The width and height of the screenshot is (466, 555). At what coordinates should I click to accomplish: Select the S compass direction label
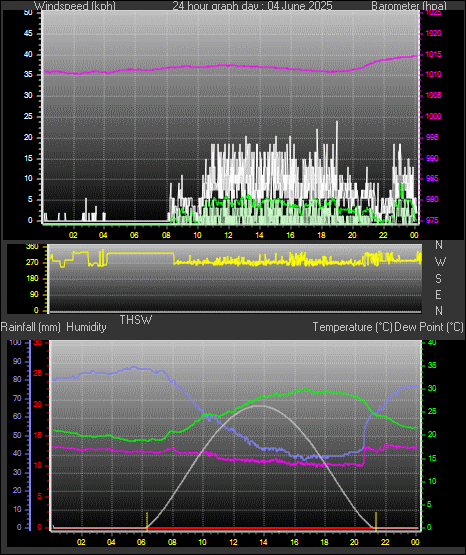click(x=438, y=279)
